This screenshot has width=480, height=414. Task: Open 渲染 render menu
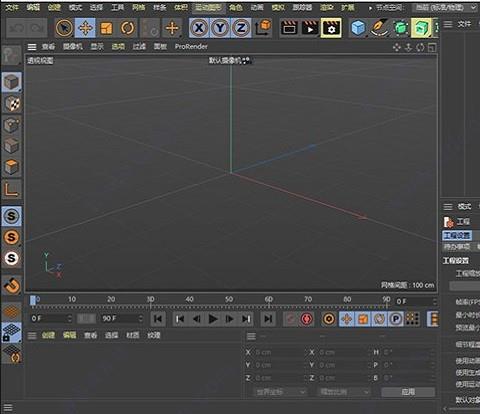[326, 7]
